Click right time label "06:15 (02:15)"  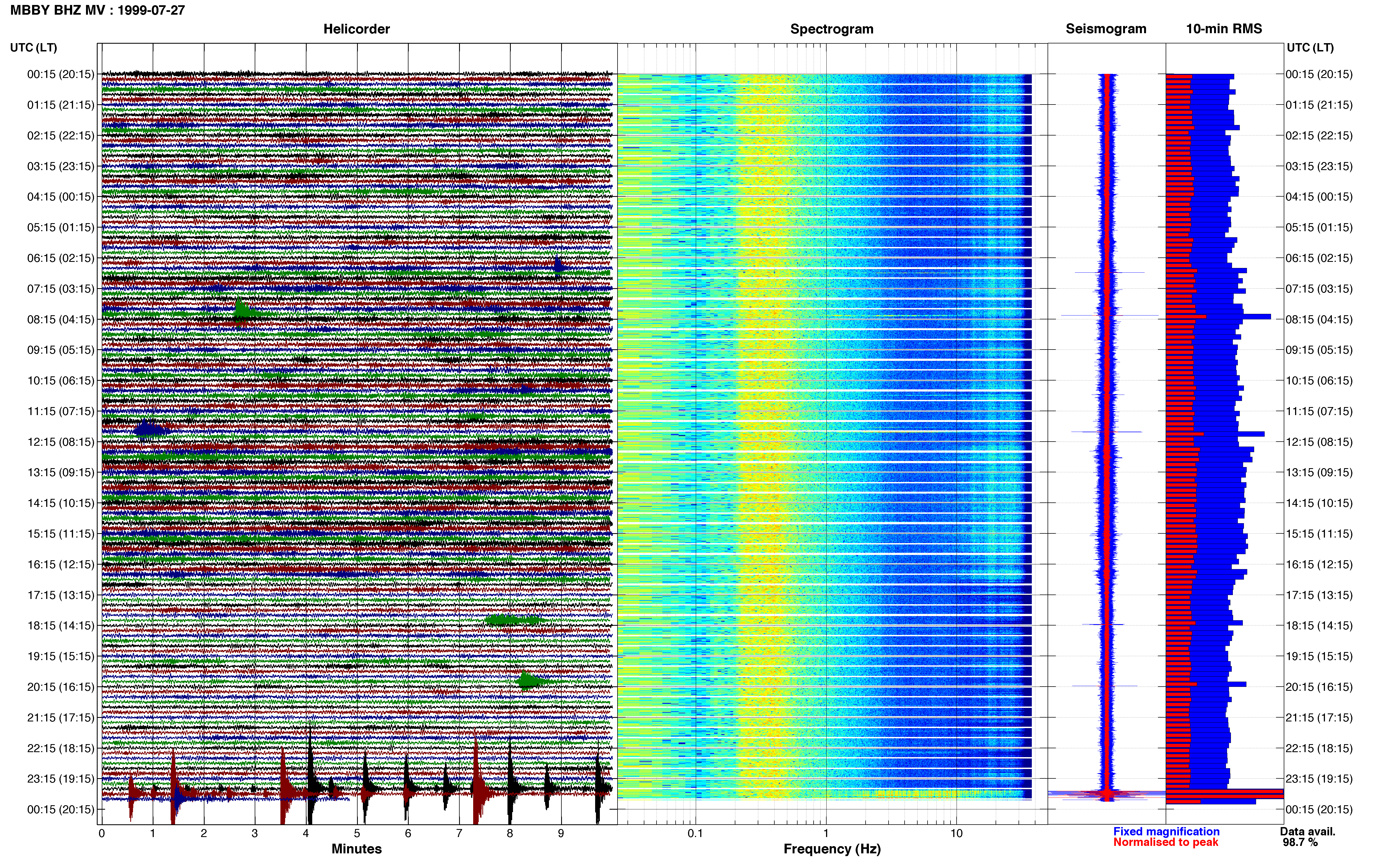coord(1319,258)
